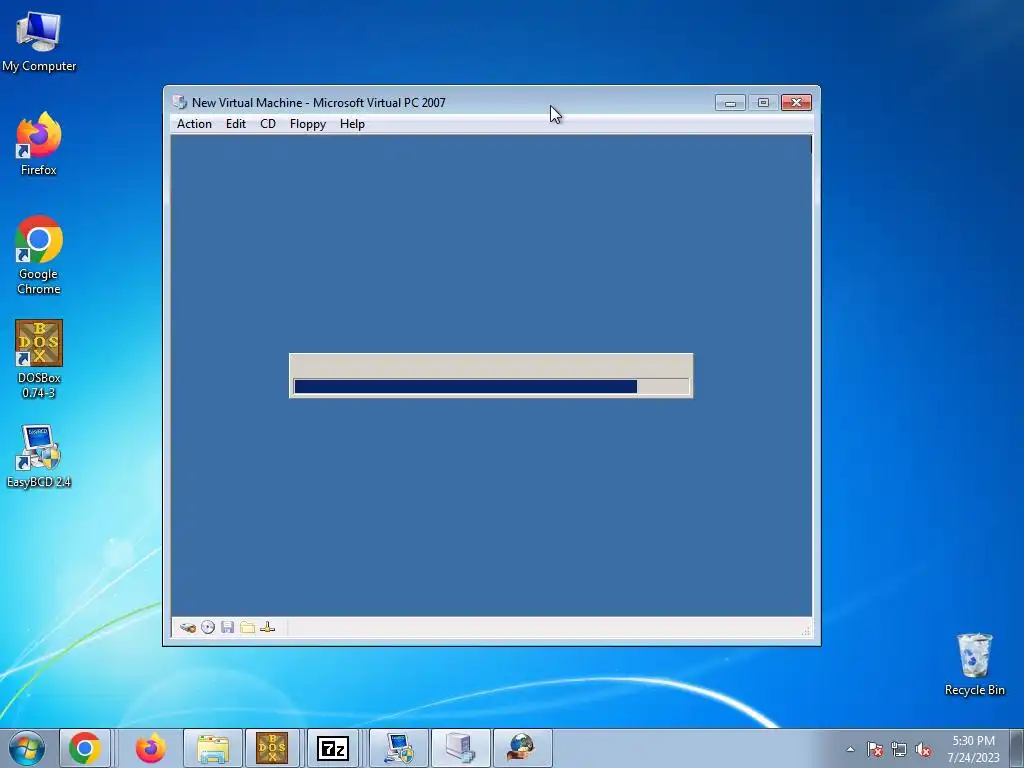Click the EasyBCD taskbar icon
Viewport: 1024px width, 768px height.
399,748
